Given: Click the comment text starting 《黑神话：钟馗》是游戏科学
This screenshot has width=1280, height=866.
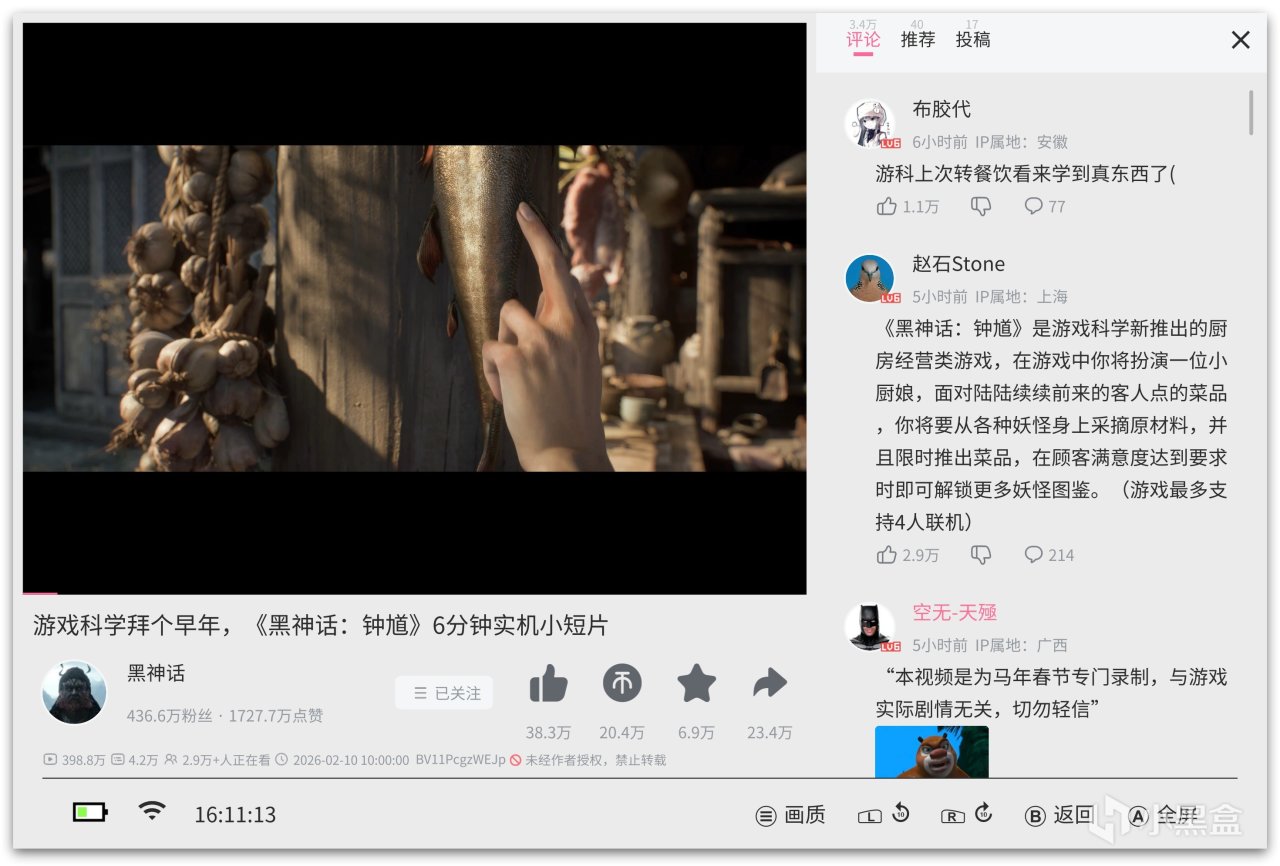Looking at the screenshot, I should [x=1051, y=425].
